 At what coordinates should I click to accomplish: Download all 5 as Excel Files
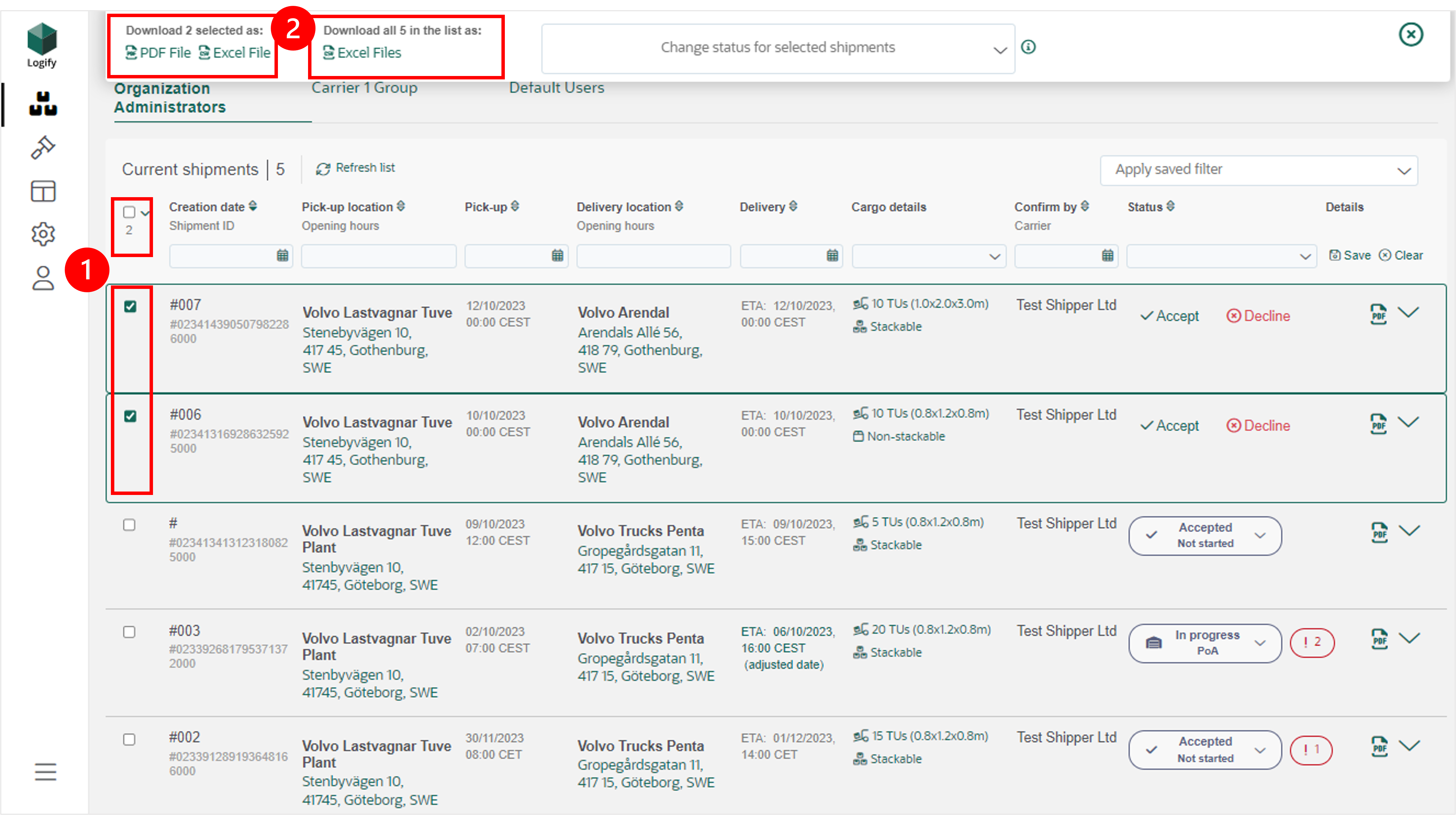pyautogui.click(x=362, y=53)
